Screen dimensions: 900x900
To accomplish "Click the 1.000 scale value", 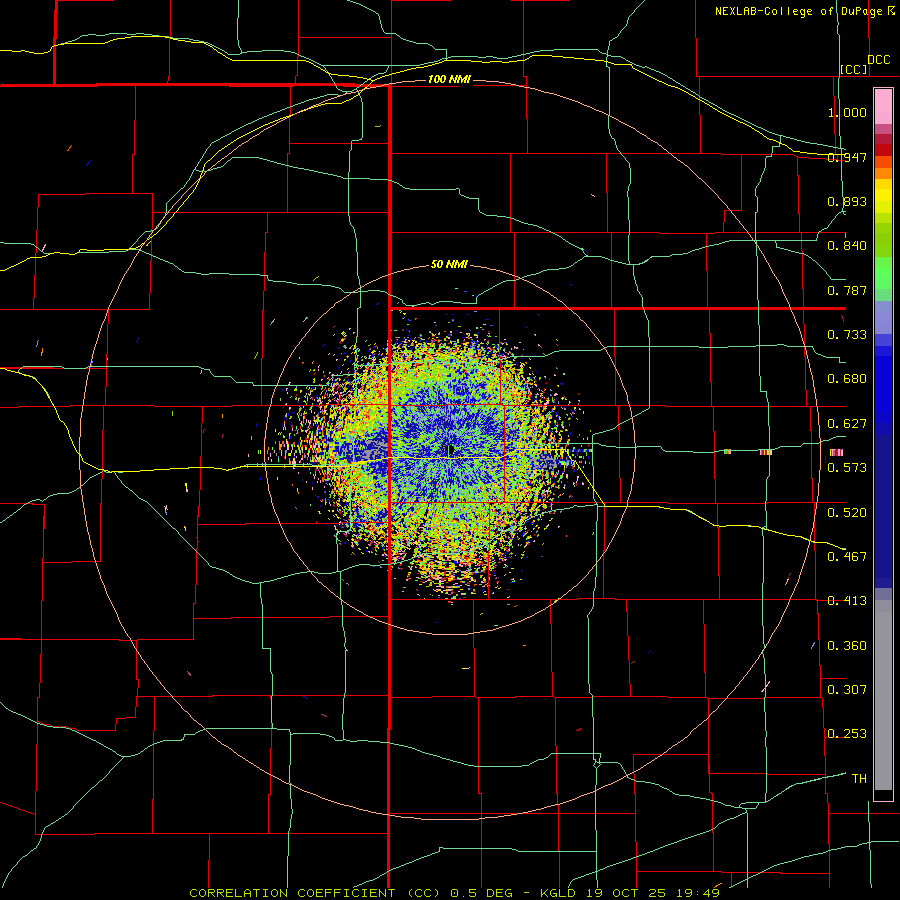I will [847, 112].
